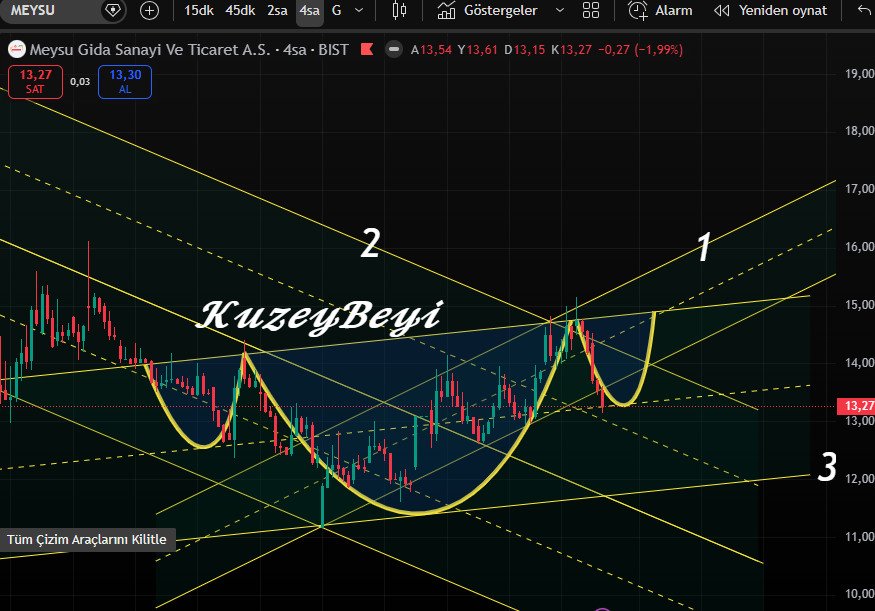The image size is (875, 611).
Task: Click the red flag icon by BIST
Action: [367, 49]
